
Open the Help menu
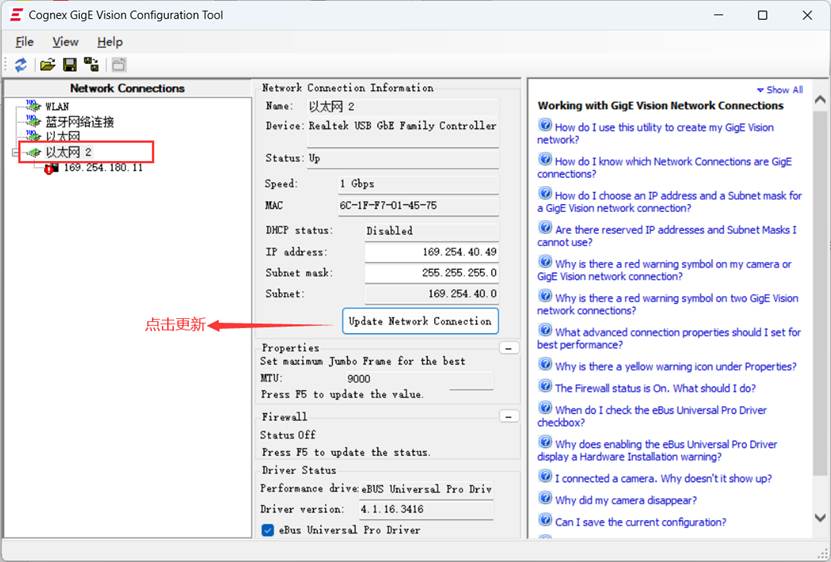110,42
